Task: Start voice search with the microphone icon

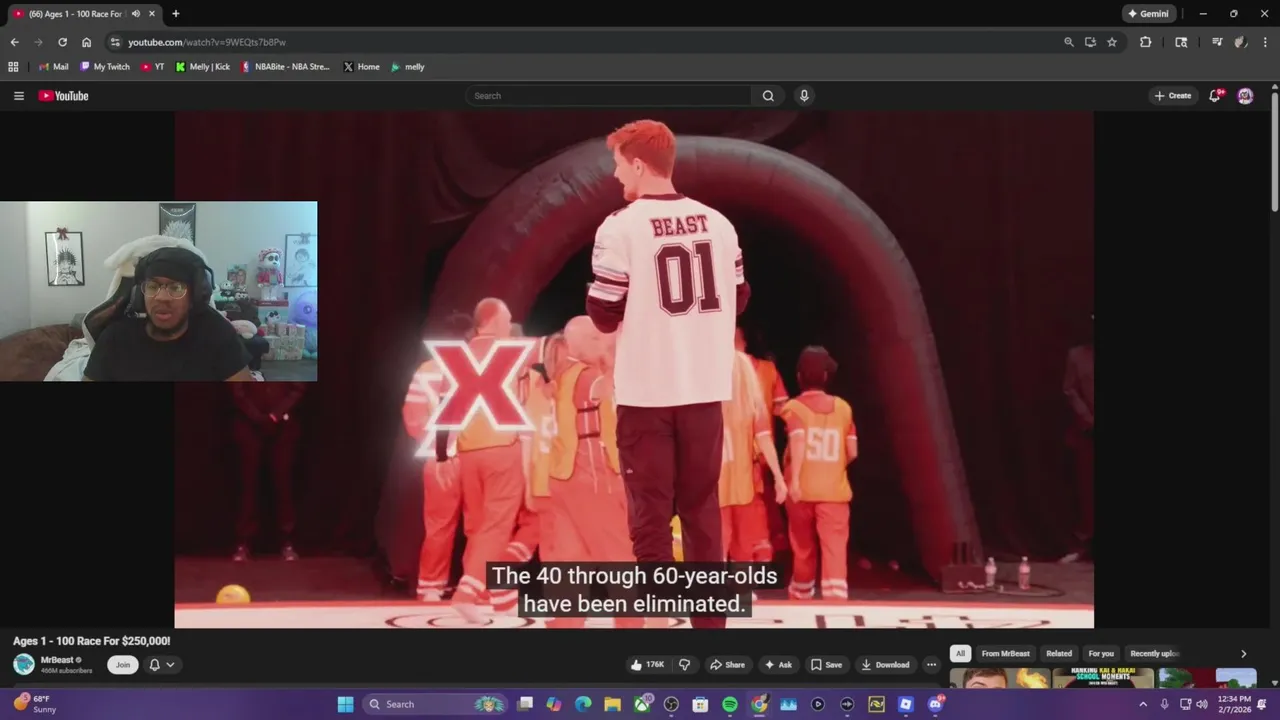Action: point(804,96)
